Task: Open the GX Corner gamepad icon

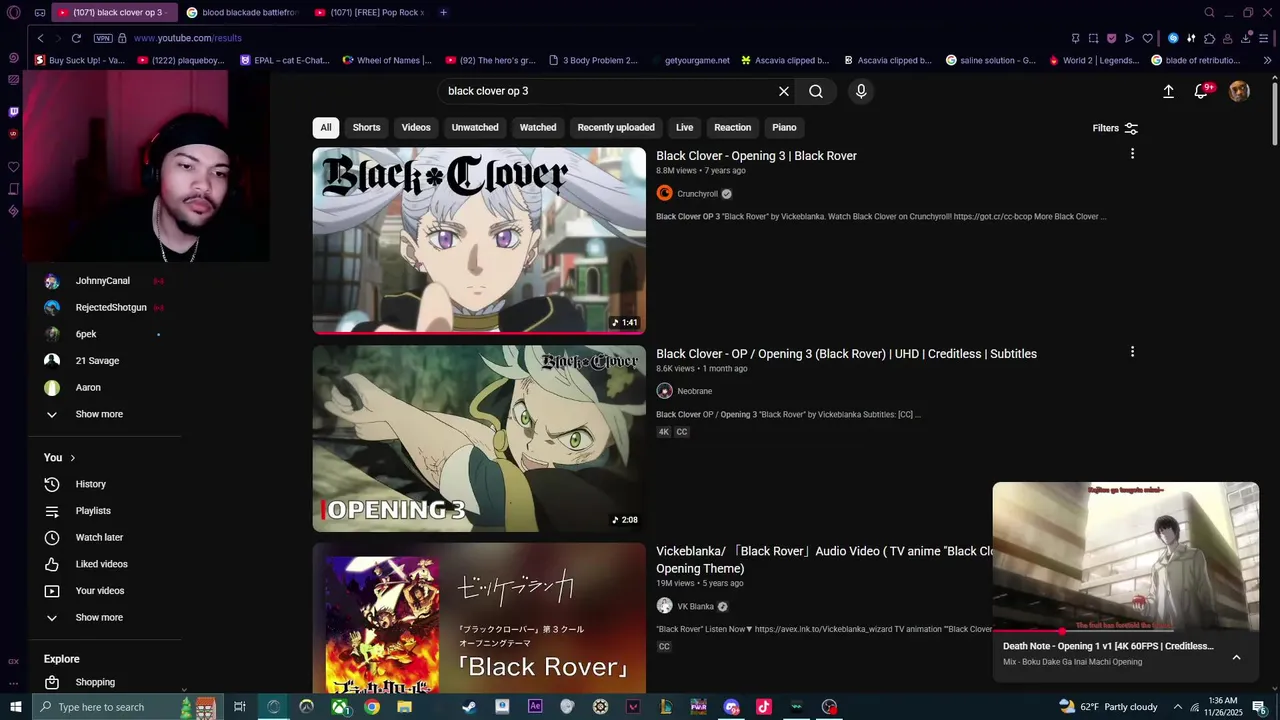Action: pos(39,13)
